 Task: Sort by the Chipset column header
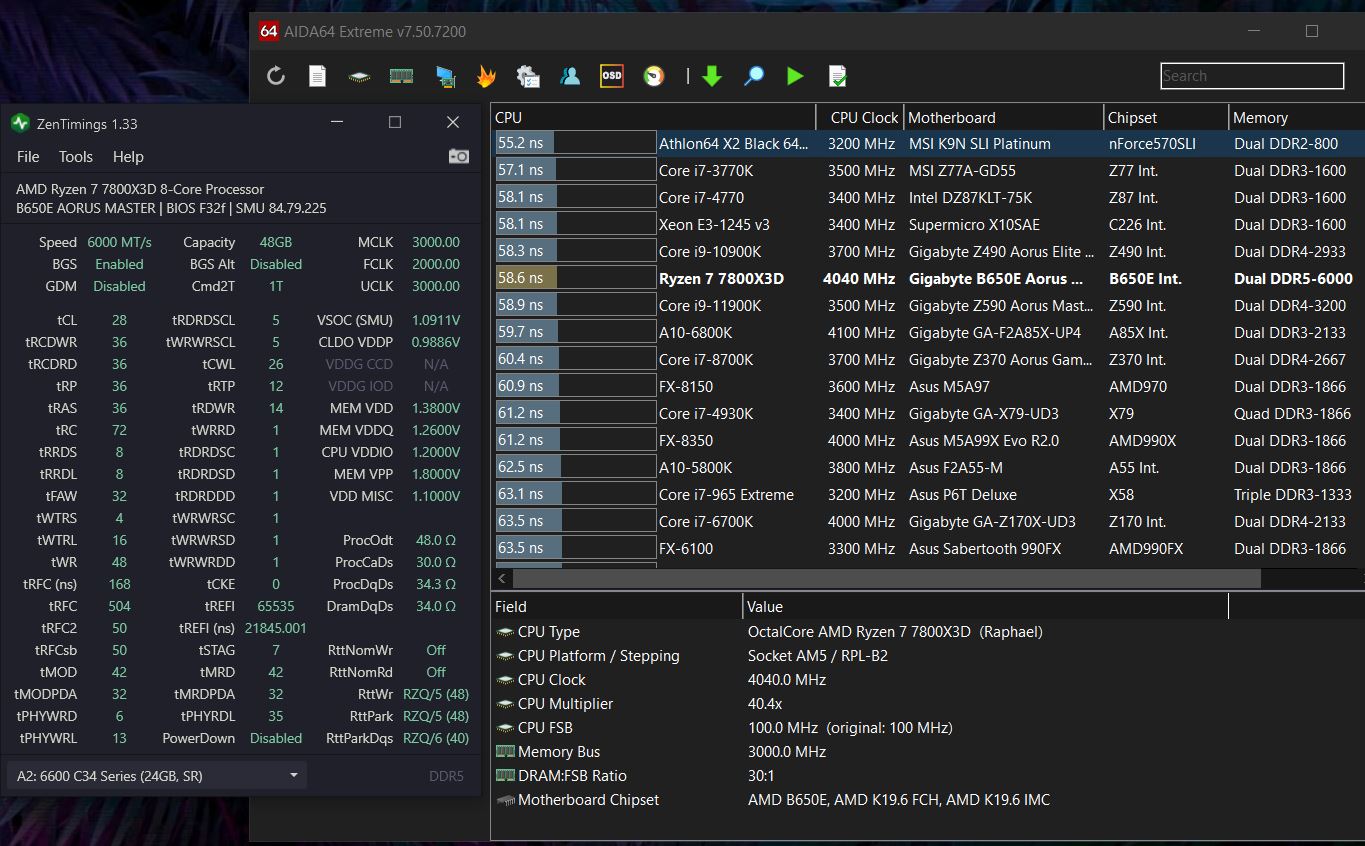pos(1166,117)
